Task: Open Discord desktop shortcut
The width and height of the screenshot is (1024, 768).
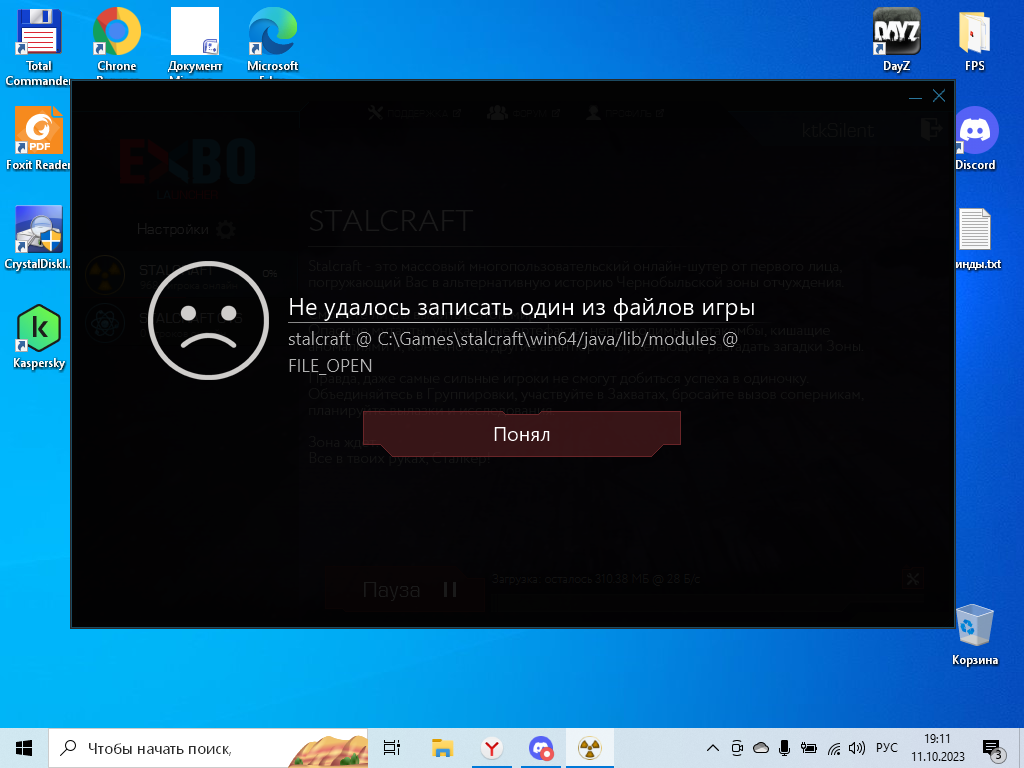Action: (975, 139)
